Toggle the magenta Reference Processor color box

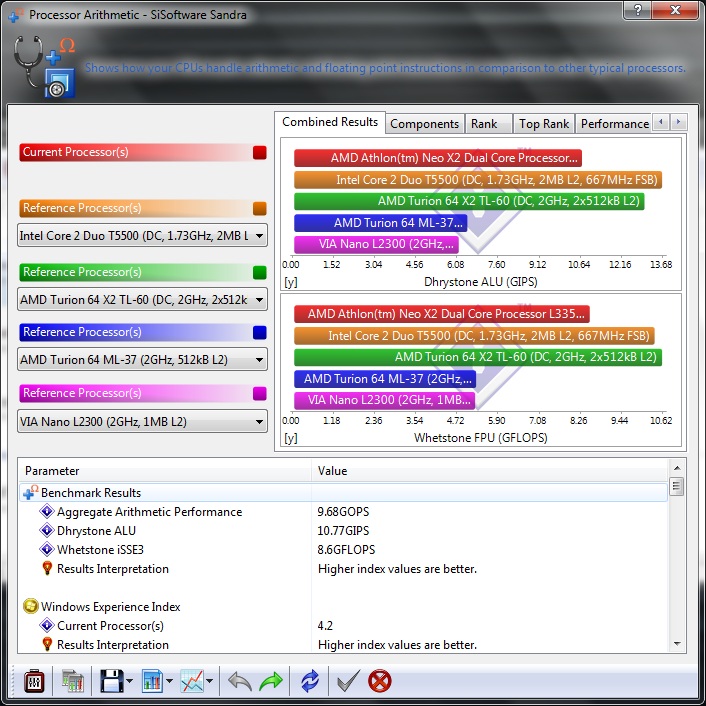click(x=260, y=394)
